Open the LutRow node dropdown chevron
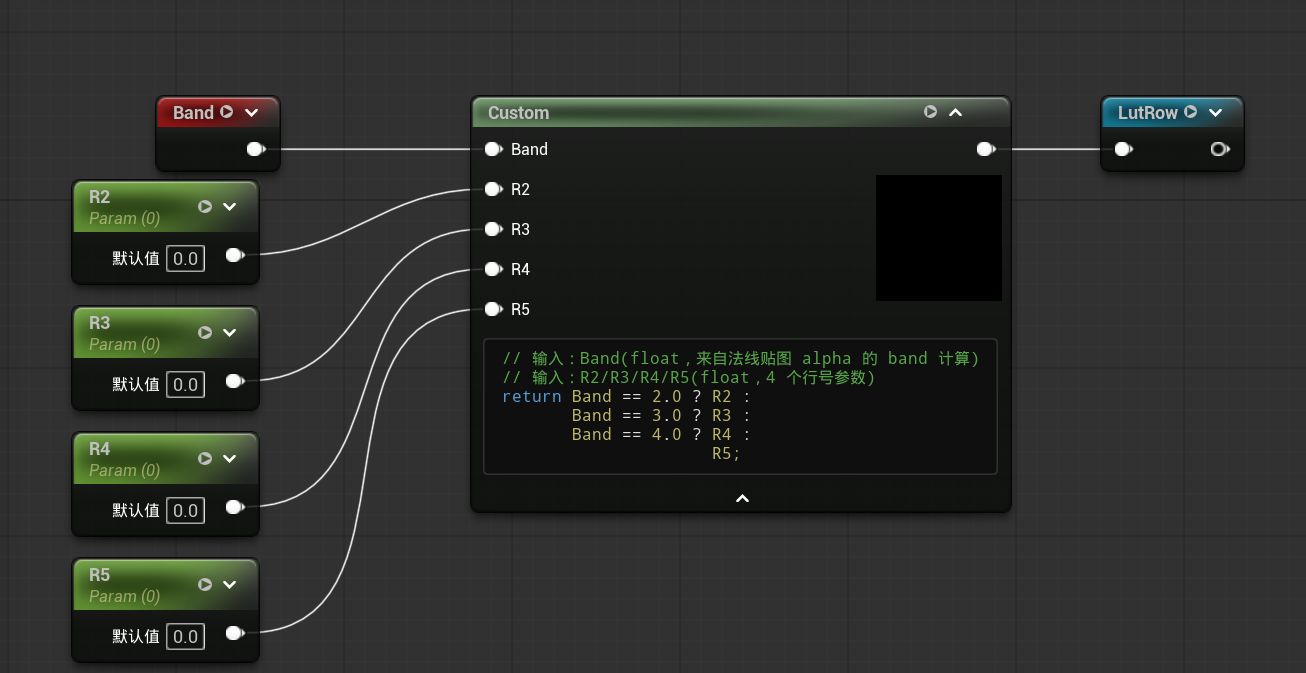The width and height of the screenshot is (1306, 673). click(1215, 113)
